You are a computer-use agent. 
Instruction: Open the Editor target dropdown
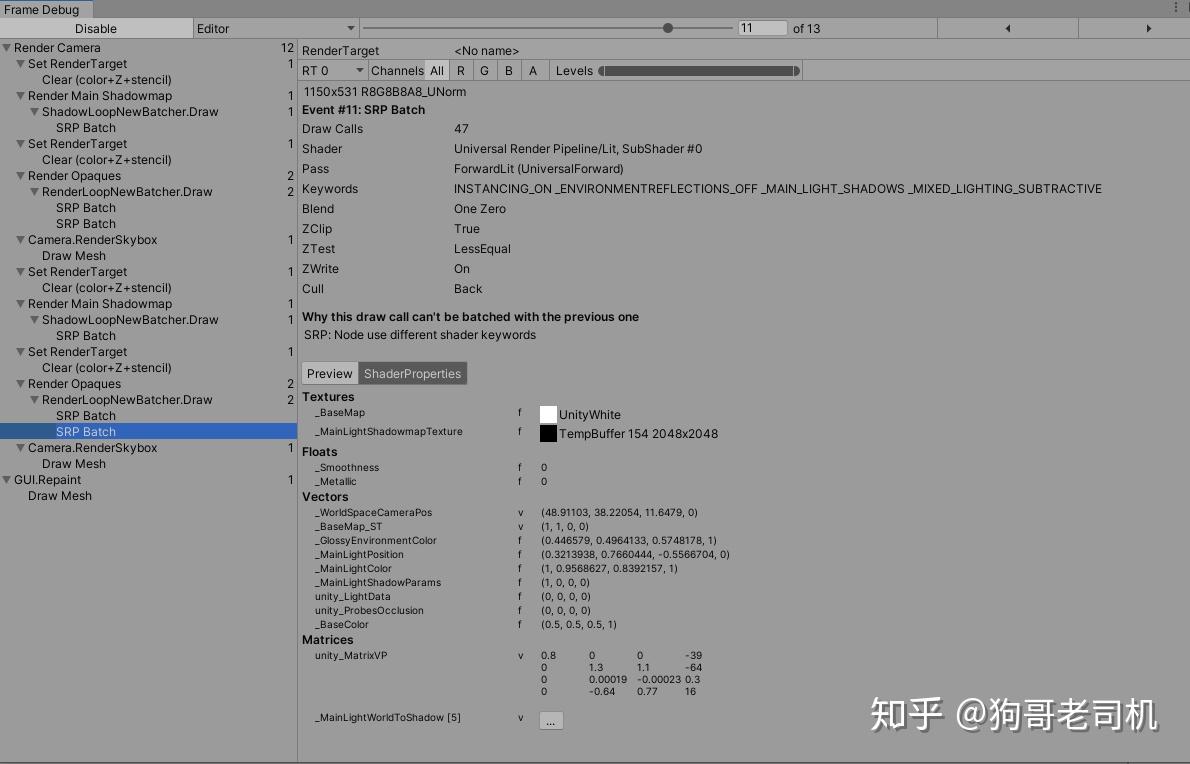275,28
